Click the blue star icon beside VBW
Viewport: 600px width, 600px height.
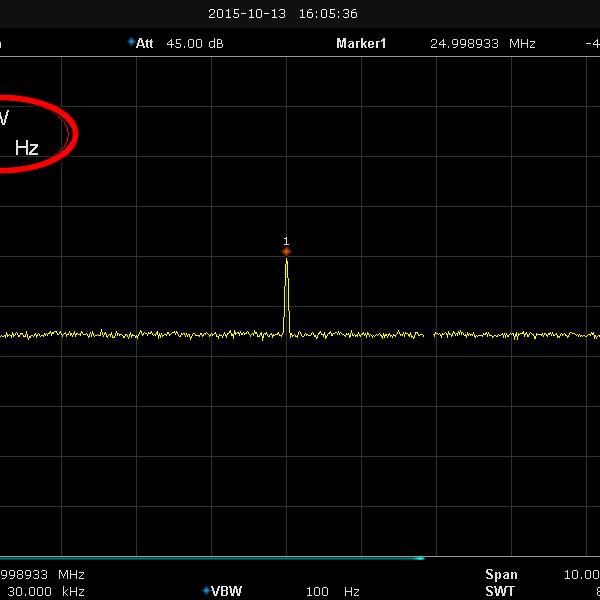206,591
